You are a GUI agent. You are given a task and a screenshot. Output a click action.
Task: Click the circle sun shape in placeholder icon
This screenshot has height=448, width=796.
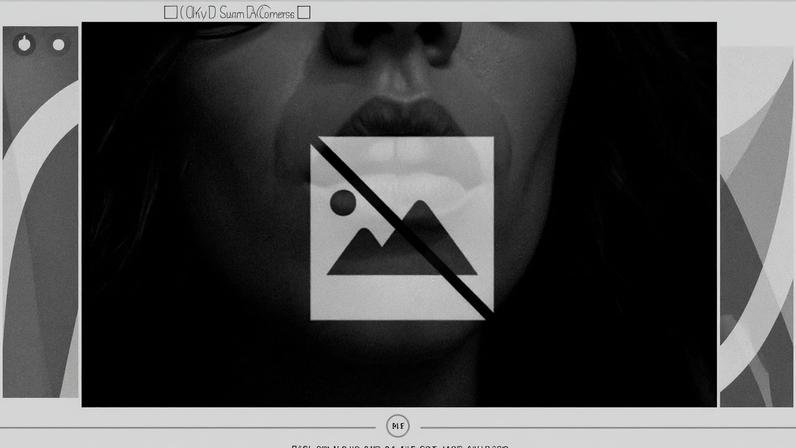coord(342,202)
